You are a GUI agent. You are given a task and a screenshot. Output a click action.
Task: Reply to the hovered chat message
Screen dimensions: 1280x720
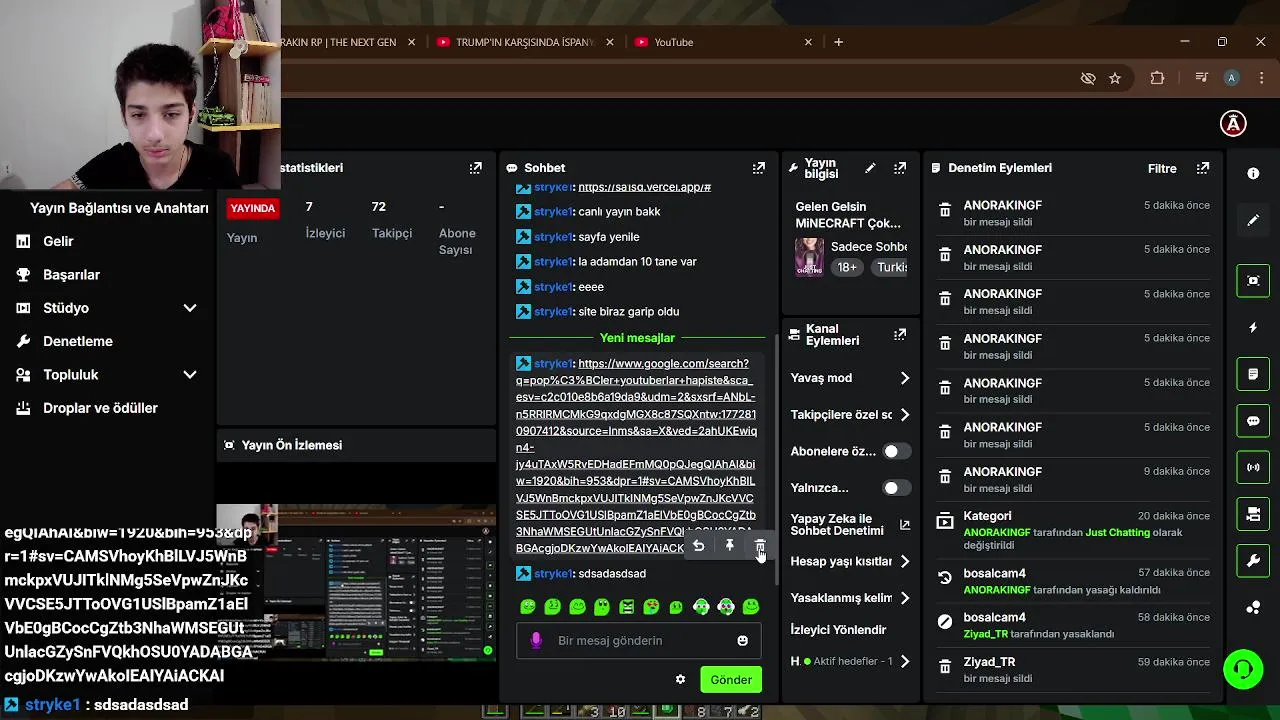click(x=699, y=546)
